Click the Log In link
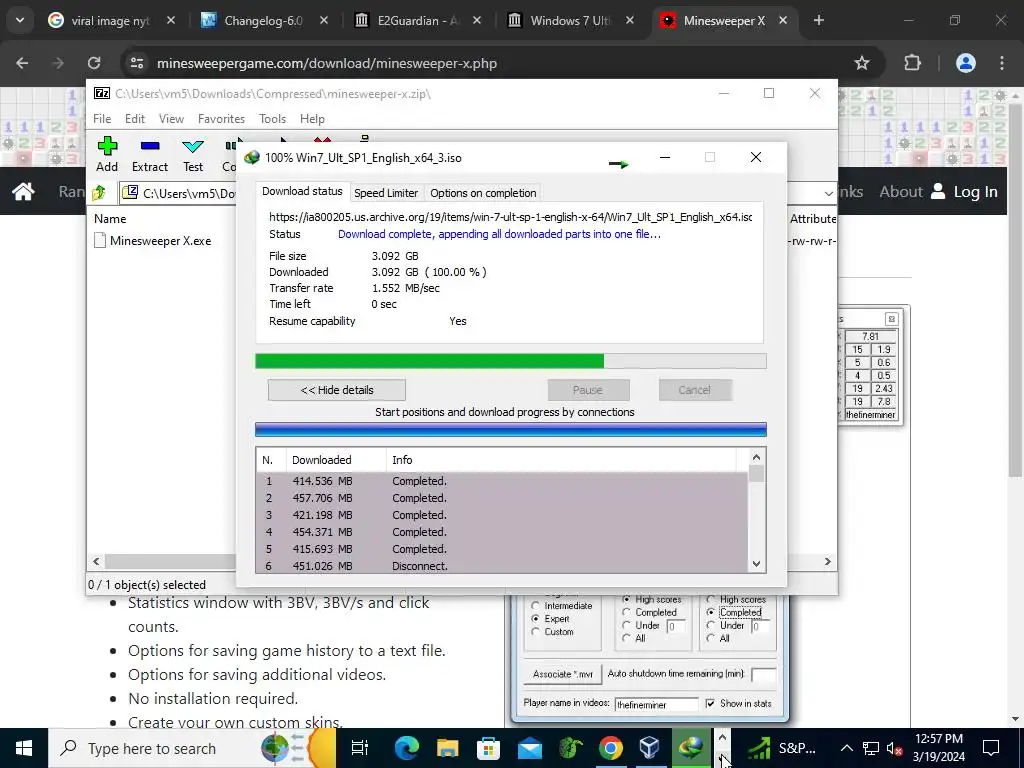This screenshot has height=768, width=1024. click(964, 191)
